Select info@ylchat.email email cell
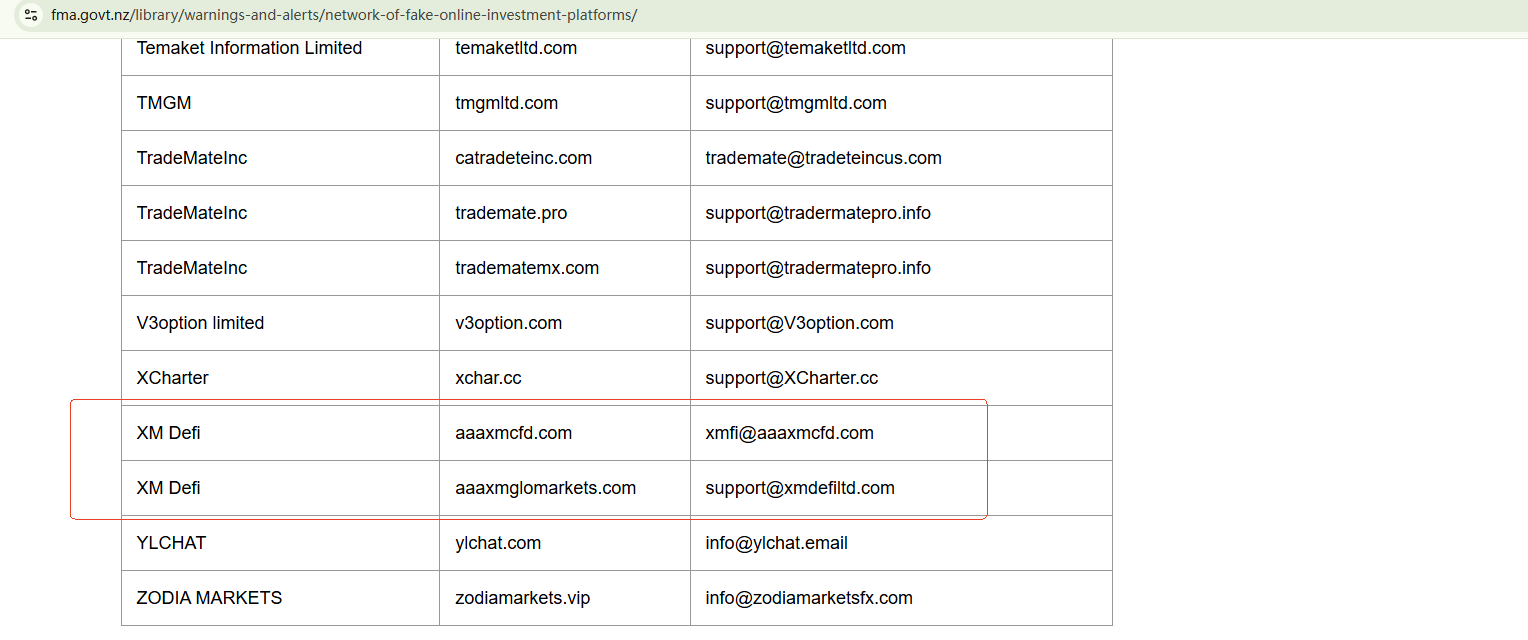 tap(901, 543)
